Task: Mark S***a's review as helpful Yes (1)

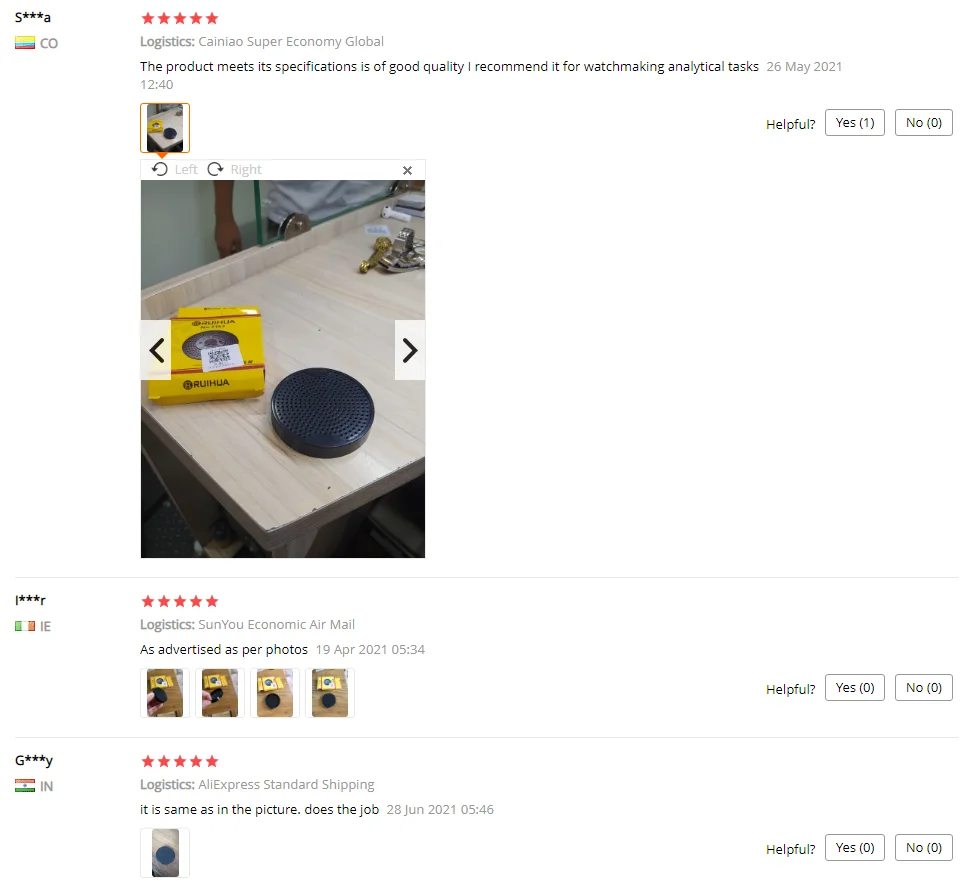Action: 854,123
